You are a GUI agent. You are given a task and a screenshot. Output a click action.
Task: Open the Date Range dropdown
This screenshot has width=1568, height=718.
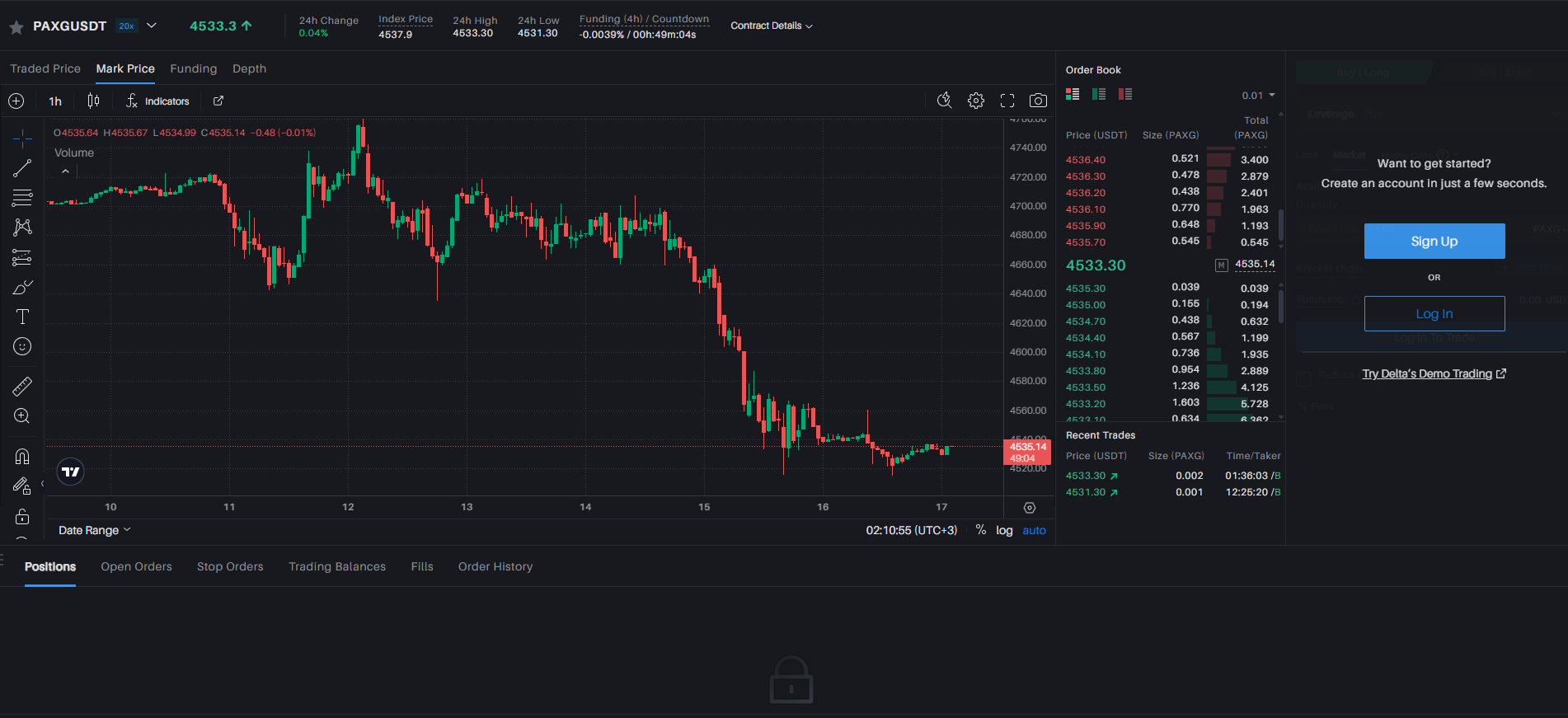tap(95, 530)
